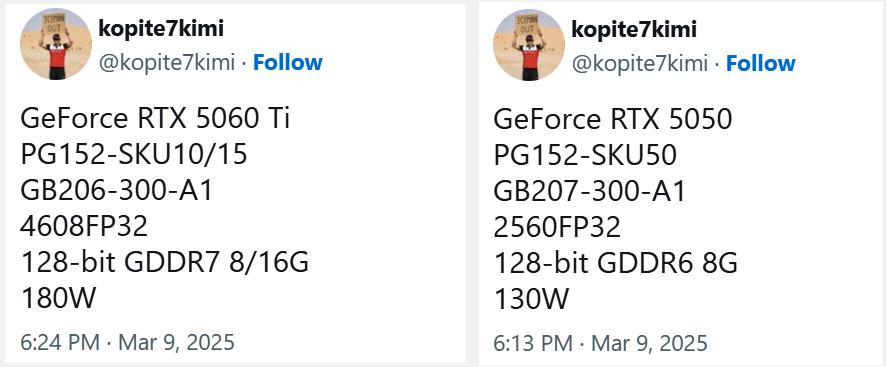The width and height of the screenshot is (886, 367).
Task: Open the 6:13 PM Mar 9, 2025 timestamp
Action: pyautogui.click(x=600, y=343)
